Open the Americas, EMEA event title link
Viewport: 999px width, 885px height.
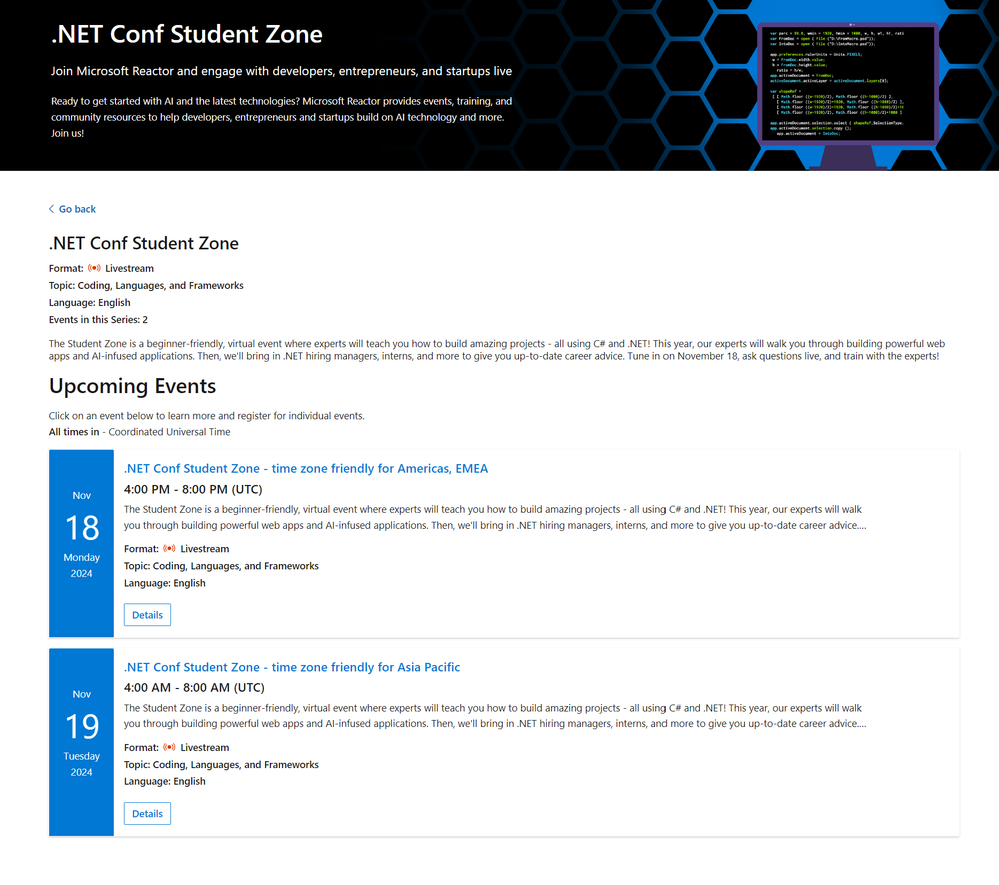[x=306, y=468]
